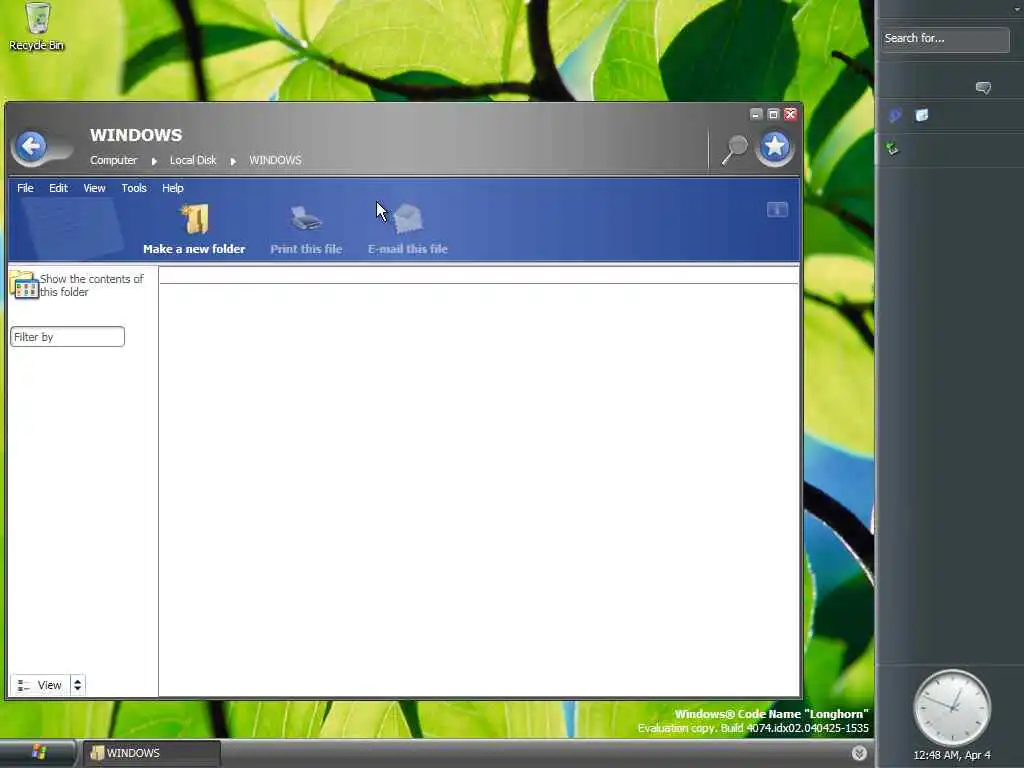Expand the arrow after Local Disk breadcrumb
This screenshot has height=768, width=1024.
pos(233,161)
